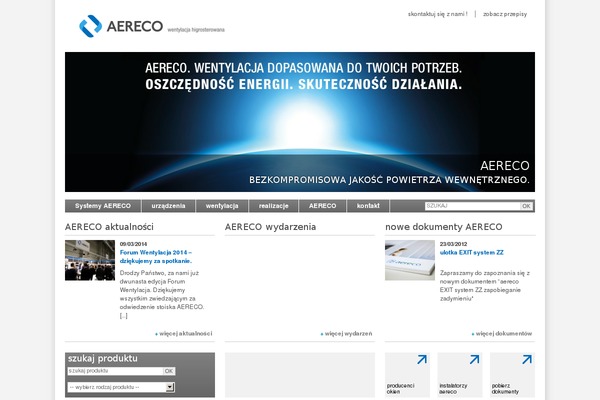The height and width of the screenshot is (400, 600).
Task: Click the 'szukaj produktu' panel heading
Action: click(x=103, y=359)
